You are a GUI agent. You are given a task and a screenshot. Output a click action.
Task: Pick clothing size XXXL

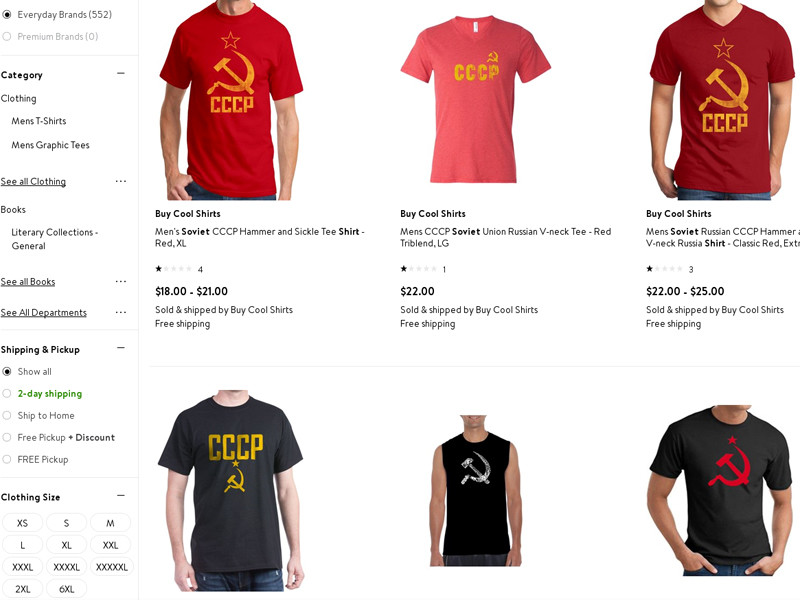tap(22, 567)
